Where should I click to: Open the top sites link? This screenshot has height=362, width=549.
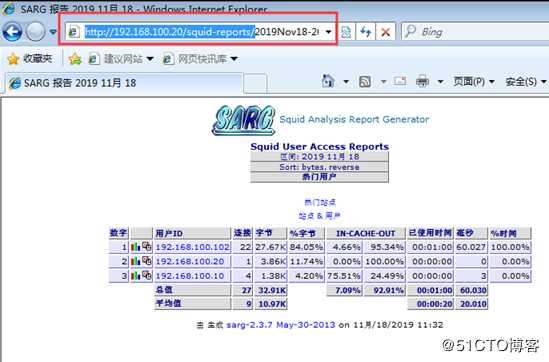point(320,202)
